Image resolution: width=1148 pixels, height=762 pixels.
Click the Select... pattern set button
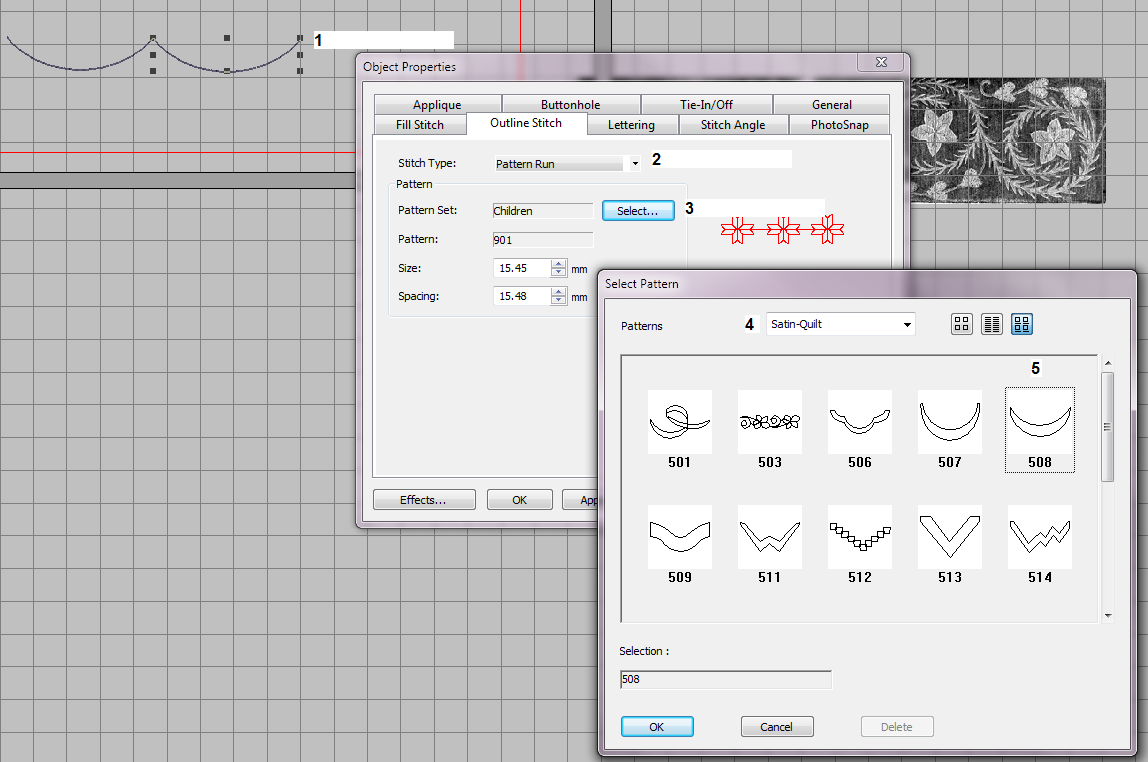tap(638, 211)
